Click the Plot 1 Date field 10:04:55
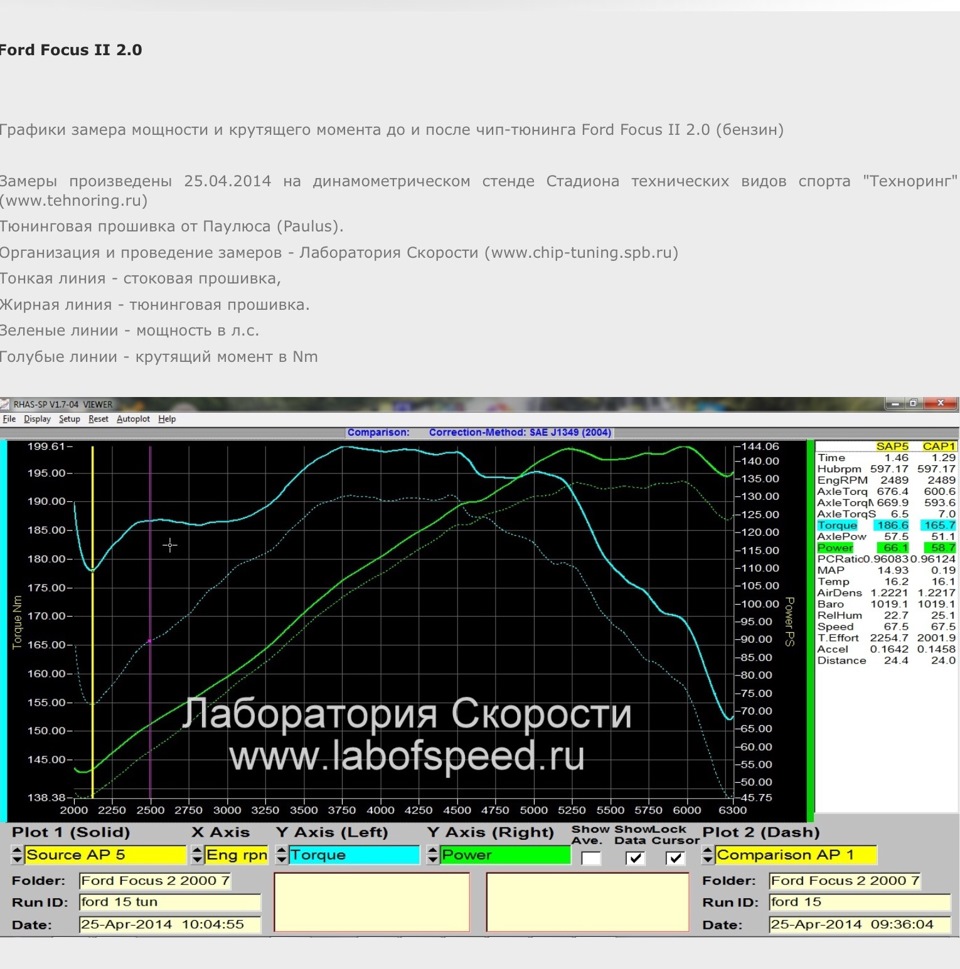 coord(170,925)
